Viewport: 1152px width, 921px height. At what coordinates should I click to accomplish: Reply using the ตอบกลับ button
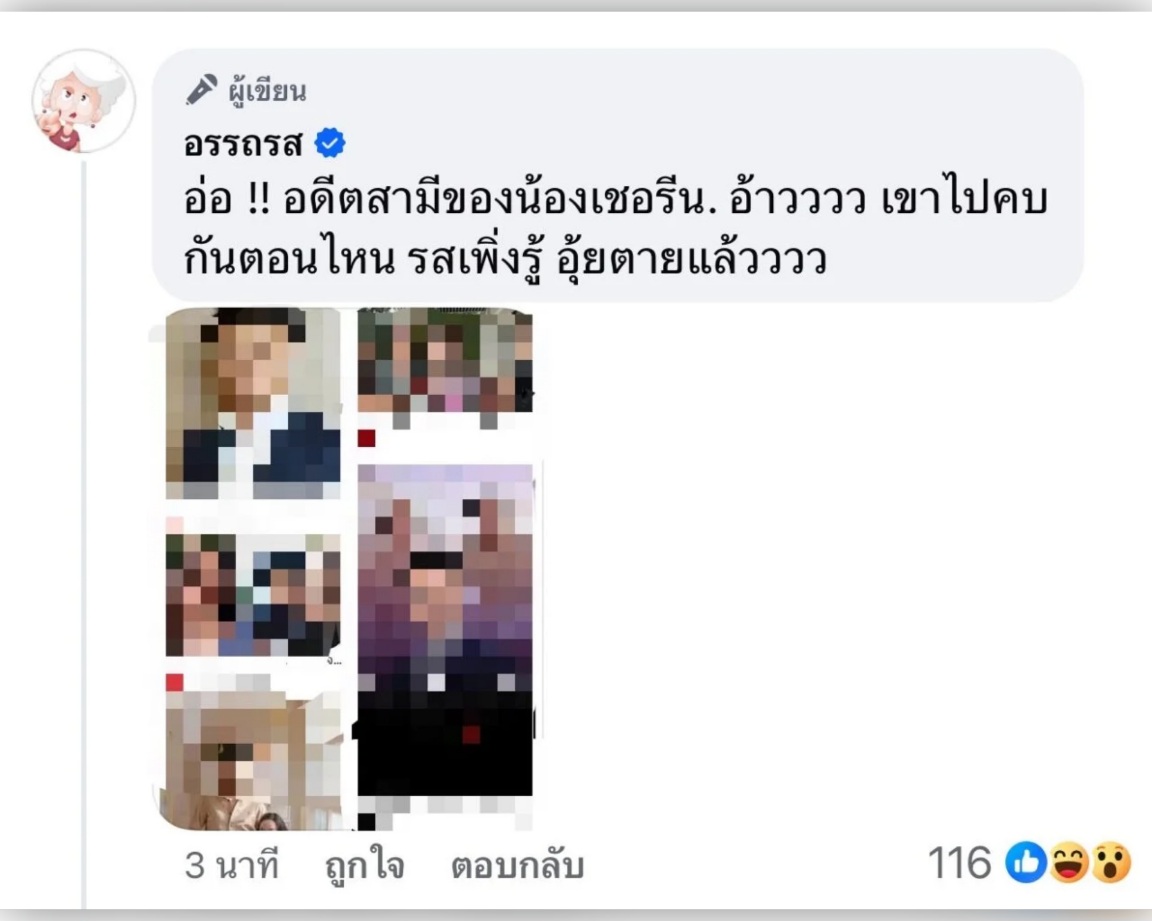coord(517,864)
